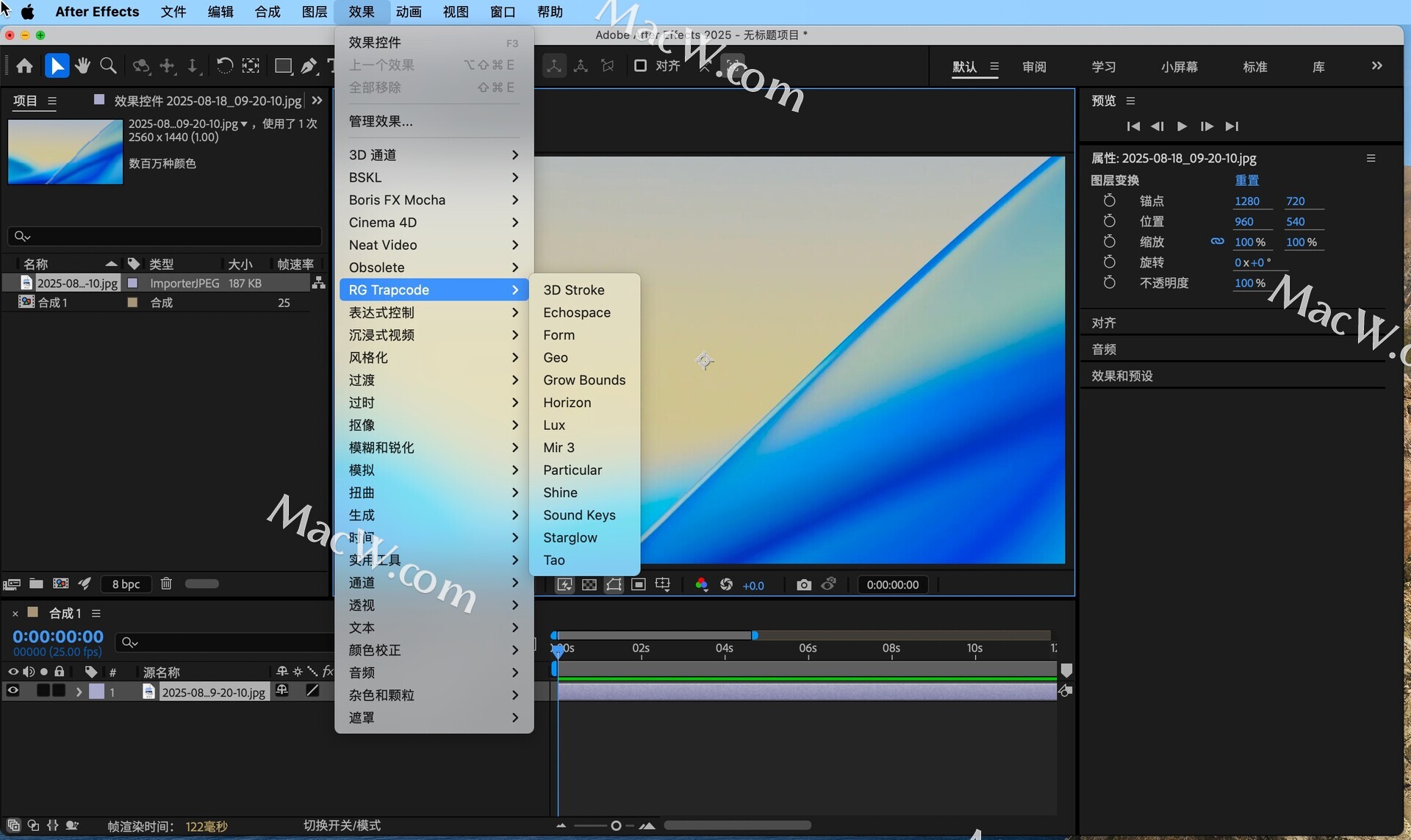
Task: Open the Apple menu
Action: 28,12
